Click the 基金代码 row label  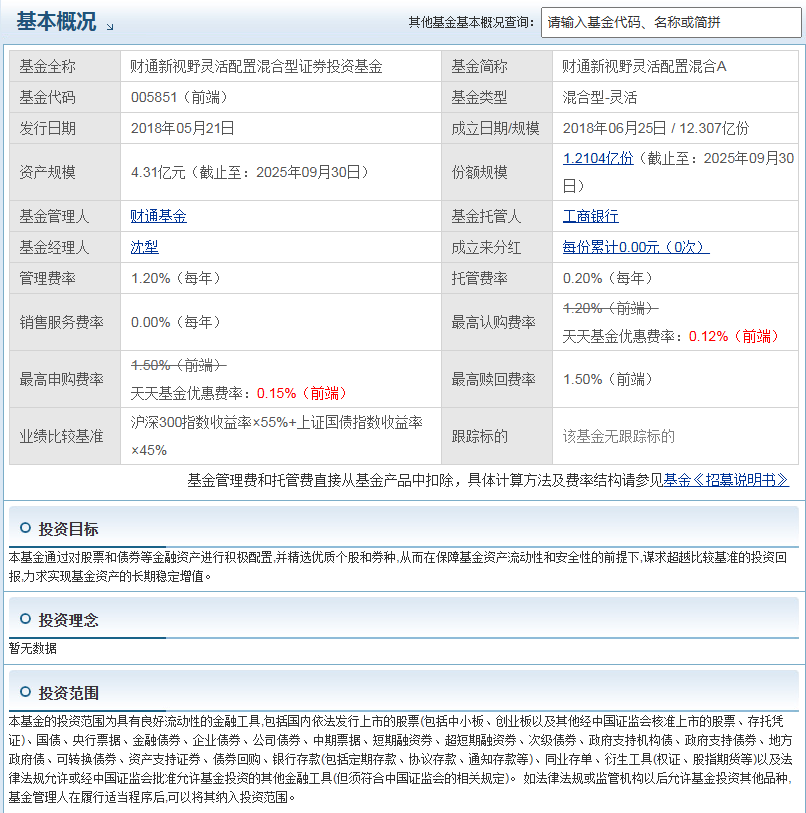[48, 97]
